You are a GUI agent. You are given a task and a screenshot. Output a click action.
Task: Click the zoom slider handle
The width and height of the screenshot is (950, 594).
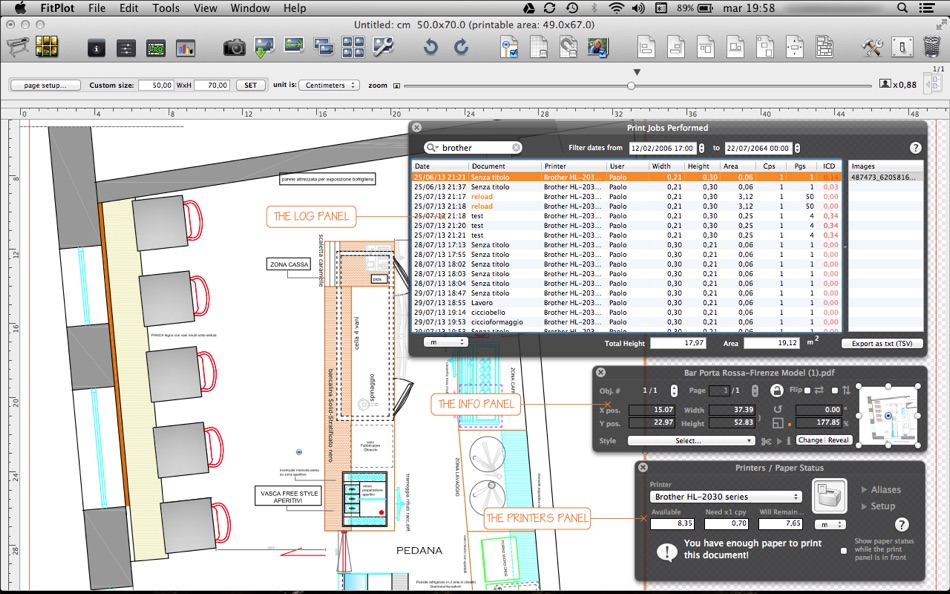(x=631, y=86)
